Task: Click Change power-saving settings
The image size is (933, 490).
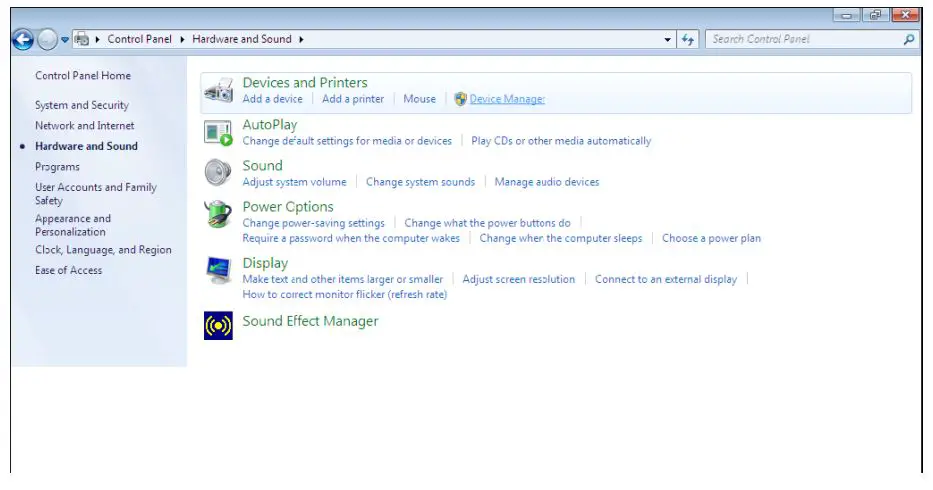Action: 314,223
